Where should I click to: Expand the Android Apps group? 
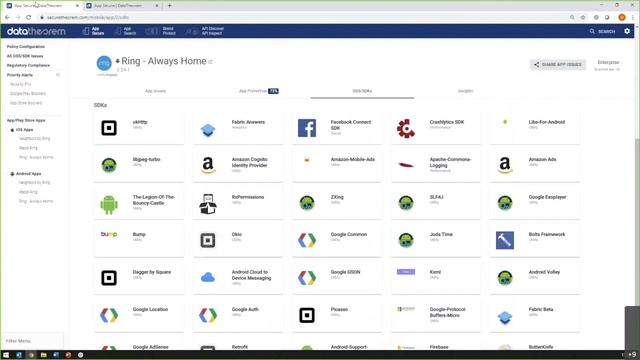pyautogui.click(x=25, y=174)
